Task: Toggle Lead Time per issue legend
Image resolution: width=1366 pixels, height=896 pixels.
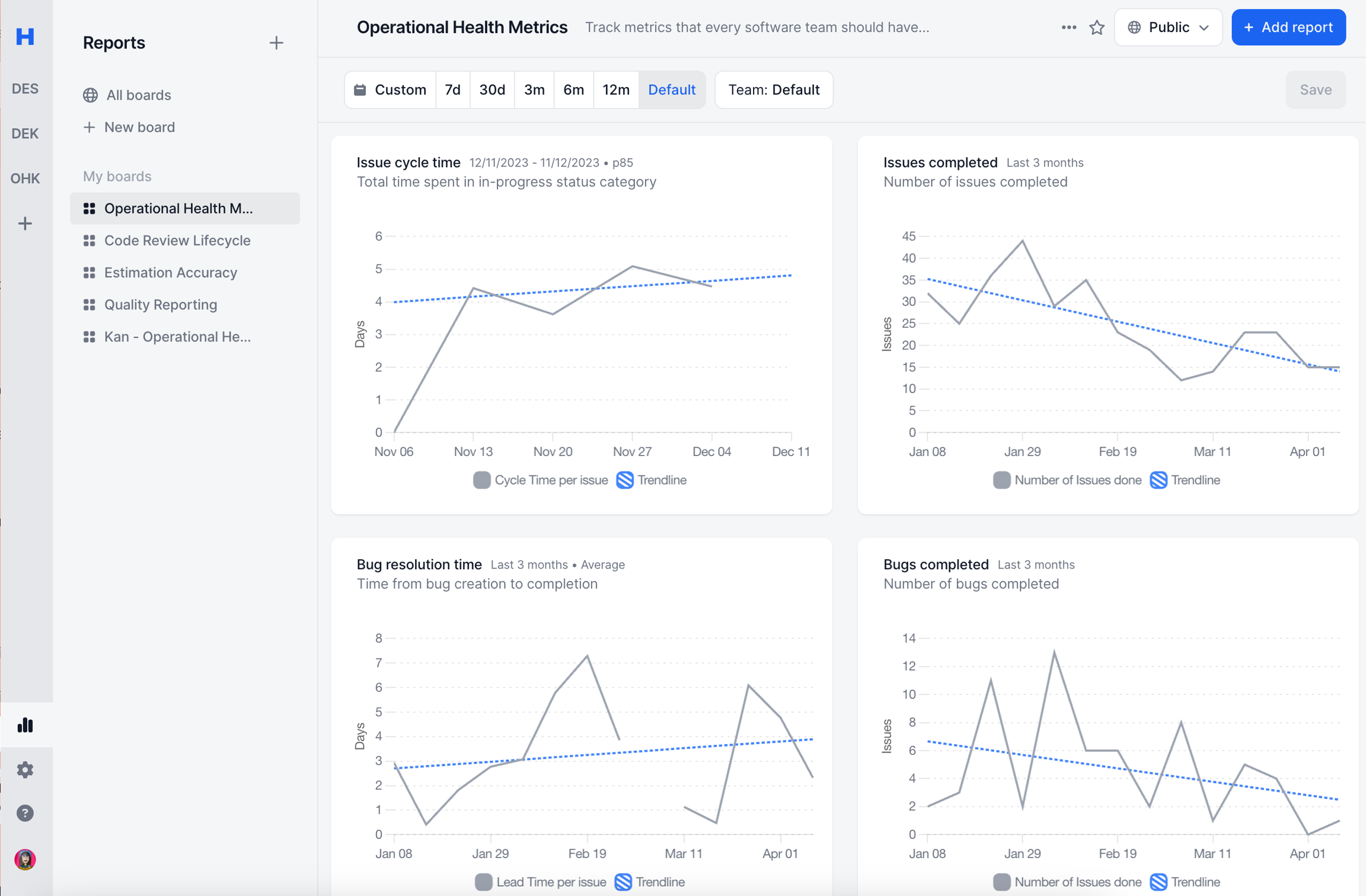Action: [x=540, y=882]
